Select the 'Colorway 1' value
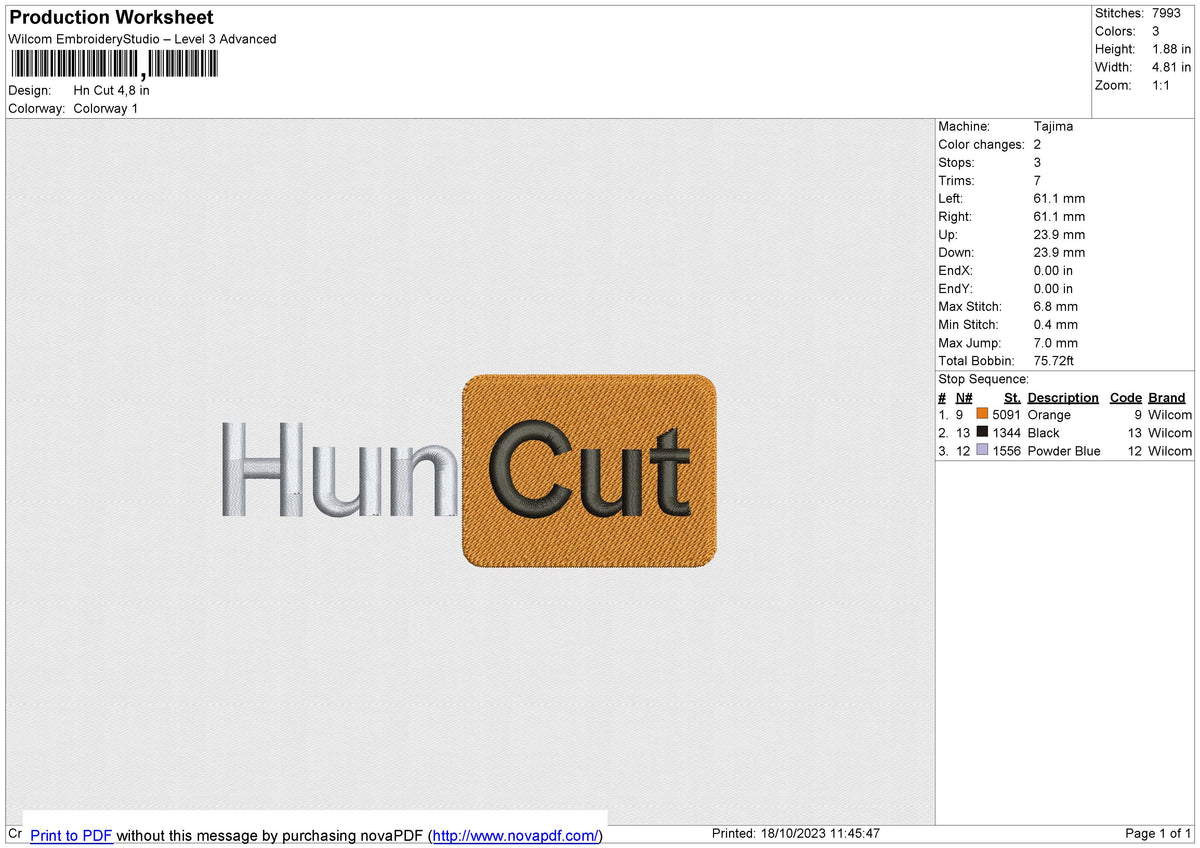The width and height of the screenshot is (1200, 848). click(105, 108)
